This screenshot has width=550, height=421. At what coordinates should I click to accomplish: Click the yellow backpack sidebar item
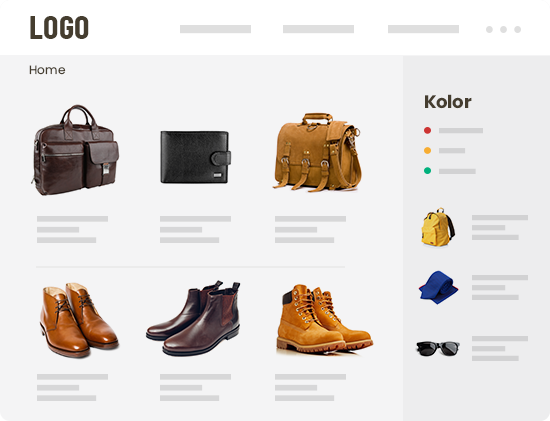[438, 227]
